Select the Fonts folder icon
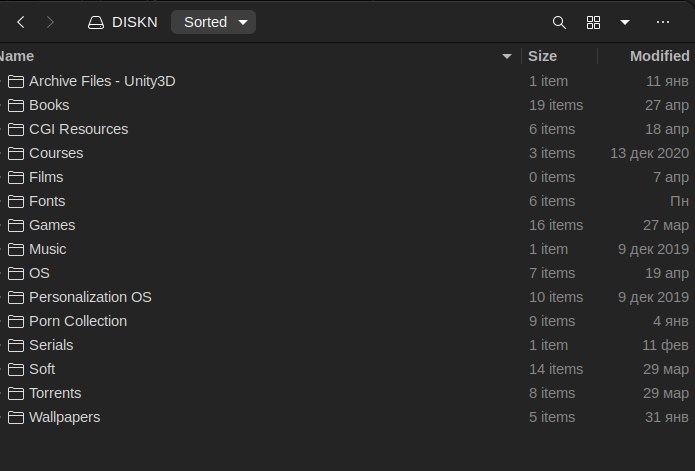Viewport: 695px width, 471px height. [16, 201]
